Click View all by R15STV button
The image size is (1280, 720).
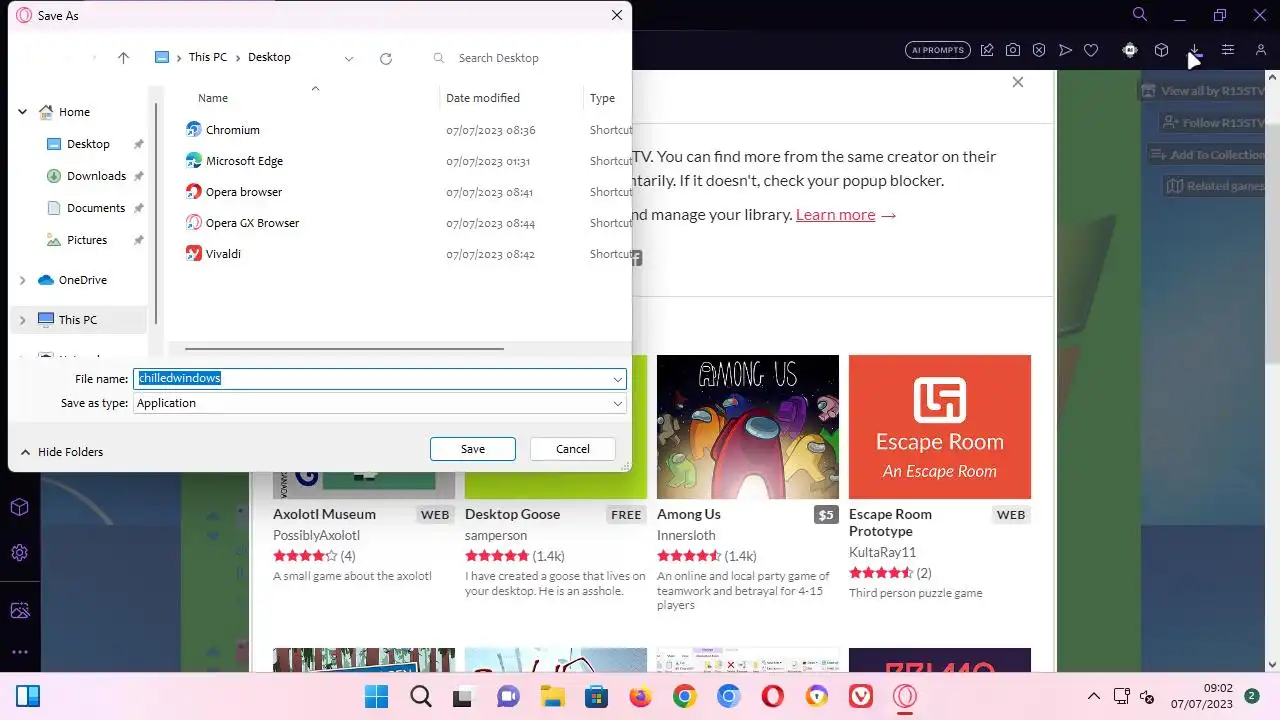(x=1203, y=91)
